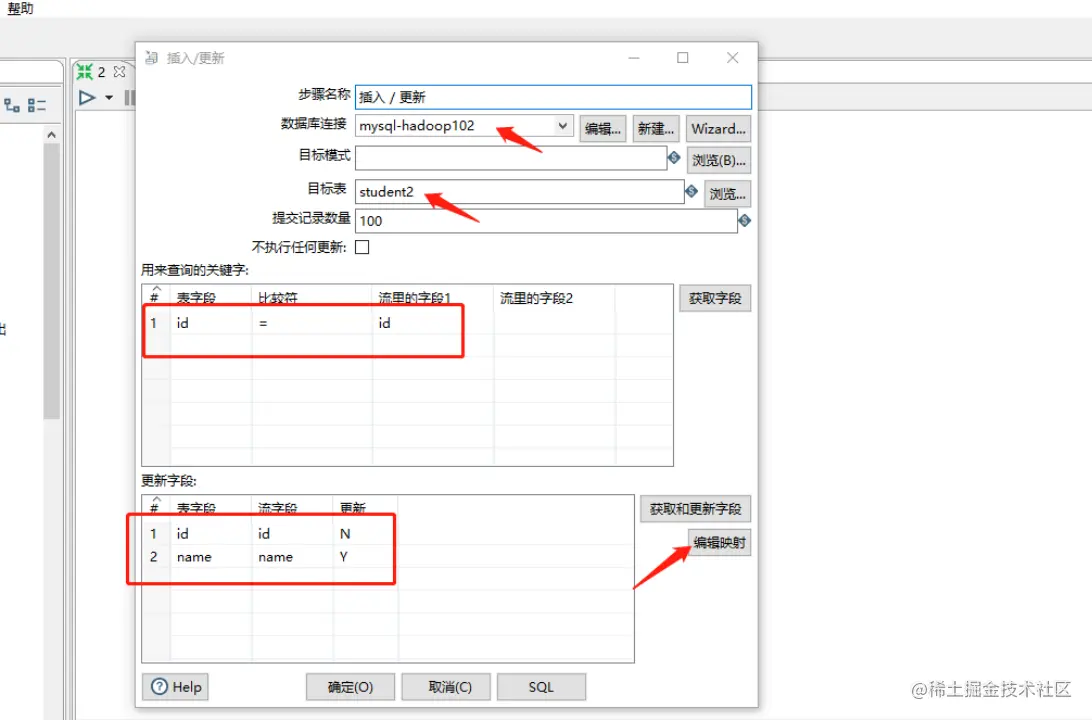Open the run options dropdown arrow
Screen dimensions: 1092x720
pos(109,98)
